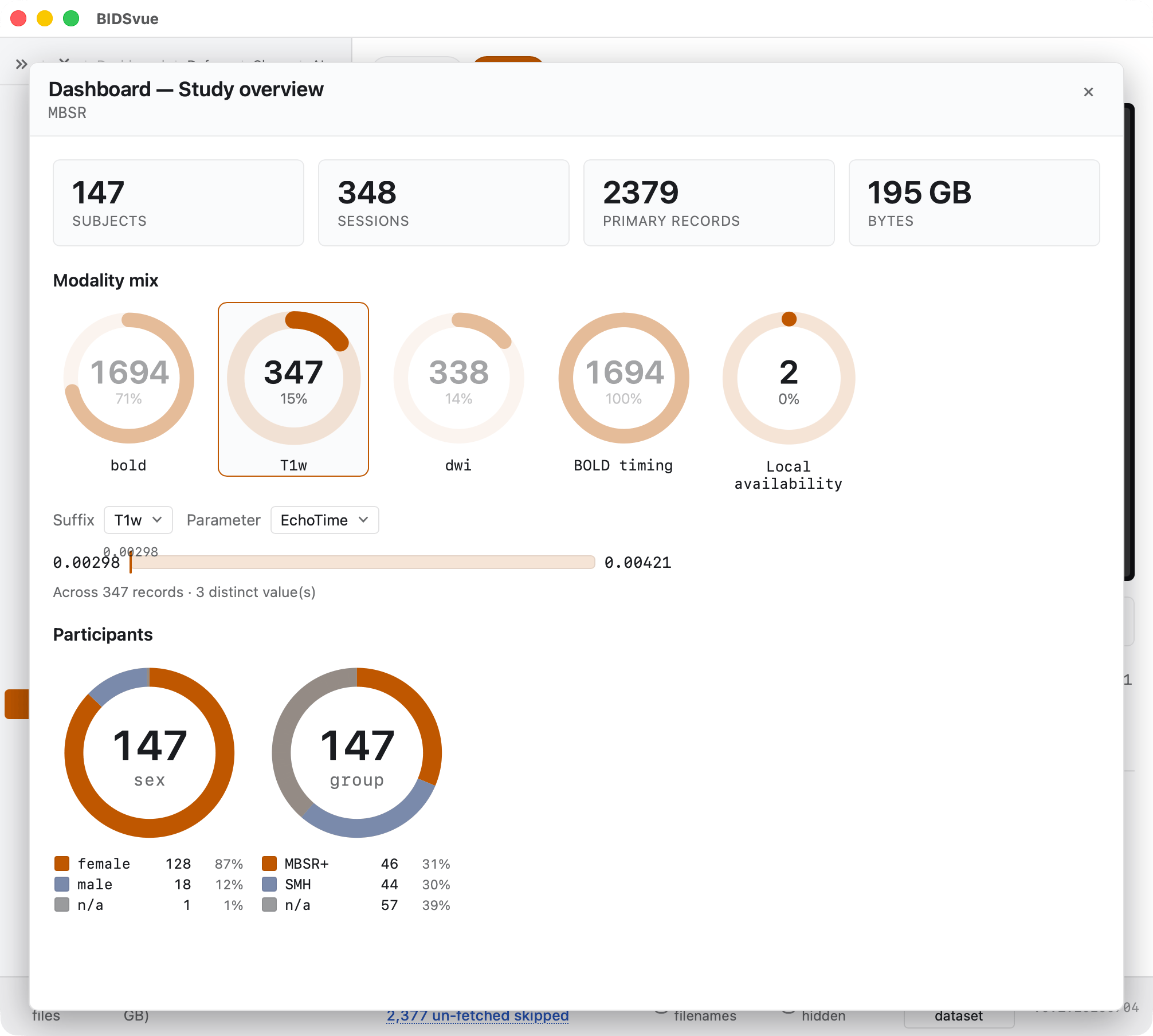Click the MBSR study name subtitle
The height and width of the screenshot is (1036, 1153).
[67, 113]
